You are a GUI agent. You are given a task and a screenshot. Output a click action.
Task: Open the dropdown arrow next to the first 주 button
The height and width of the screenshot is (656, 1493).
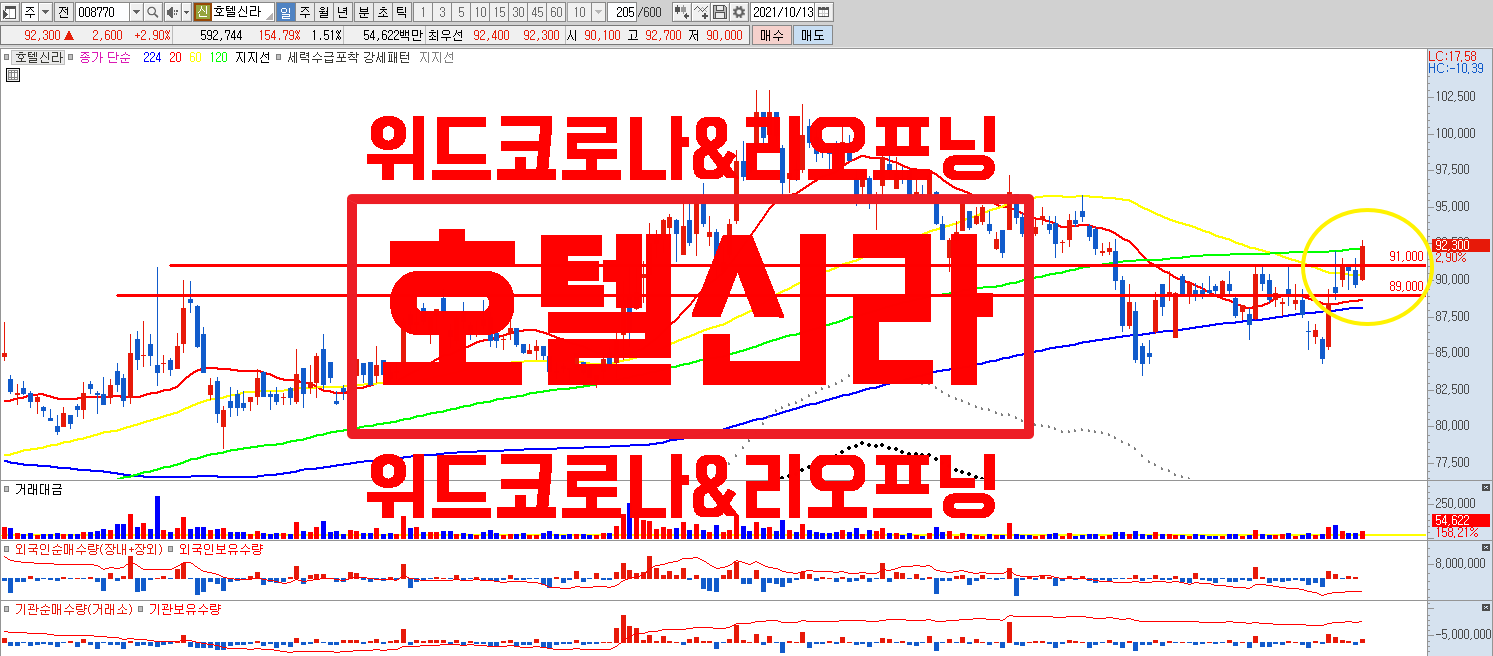(45, 12)
